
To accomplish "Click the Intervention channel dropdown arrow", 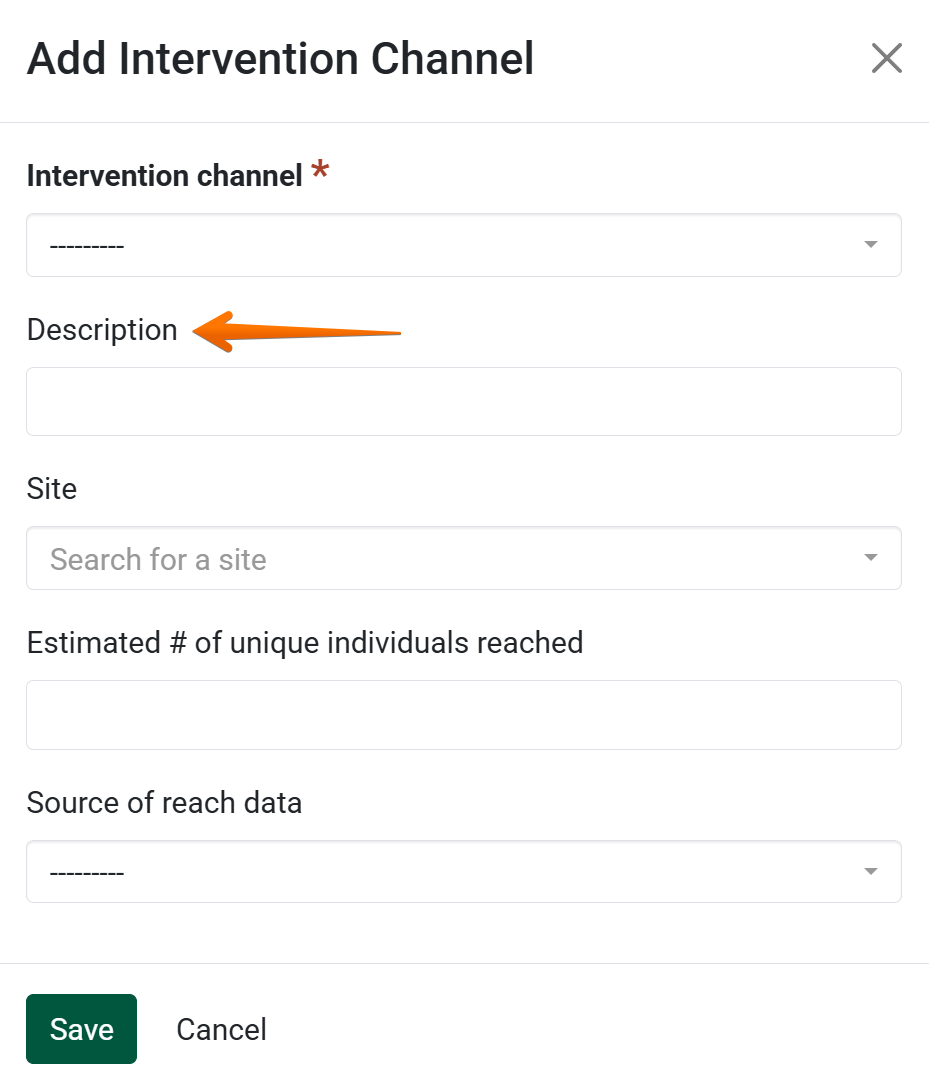I will [871, 245].
